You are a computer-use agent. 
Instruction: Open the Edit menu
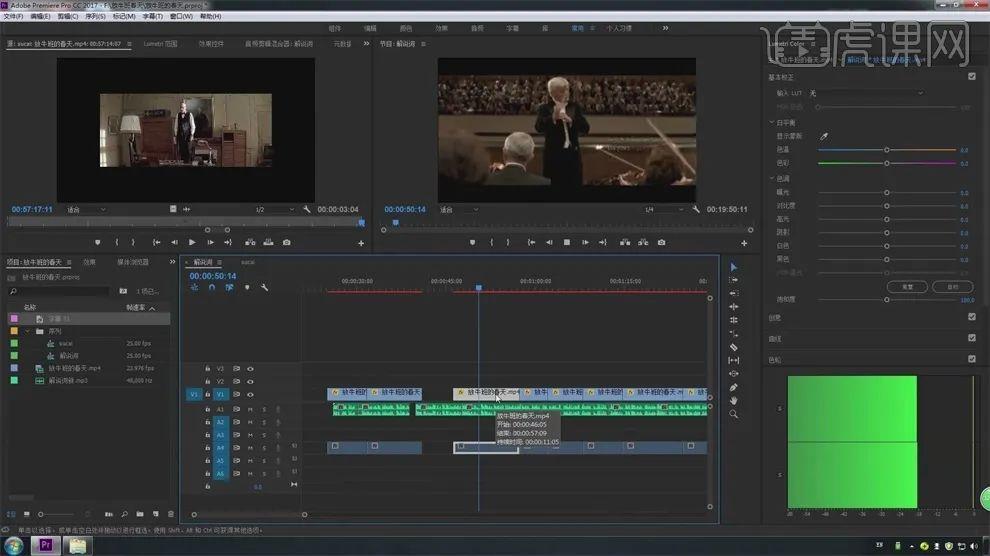click(x=40, y=16)
